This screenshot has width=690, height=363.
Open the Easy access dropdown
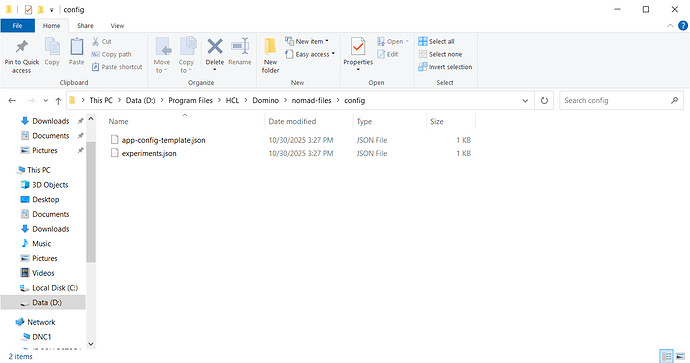[310, 54]
